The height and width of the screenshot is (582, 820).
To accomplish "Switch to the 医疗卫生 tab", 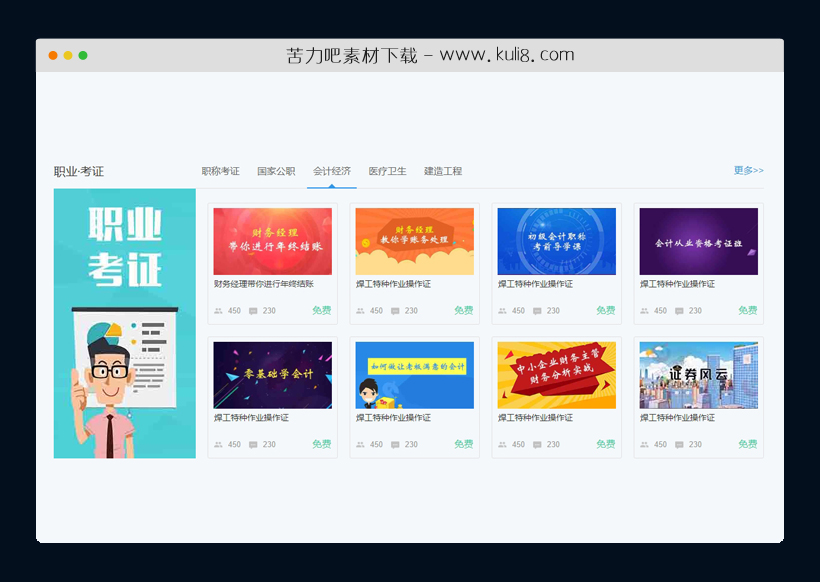I will coord(386,170).
